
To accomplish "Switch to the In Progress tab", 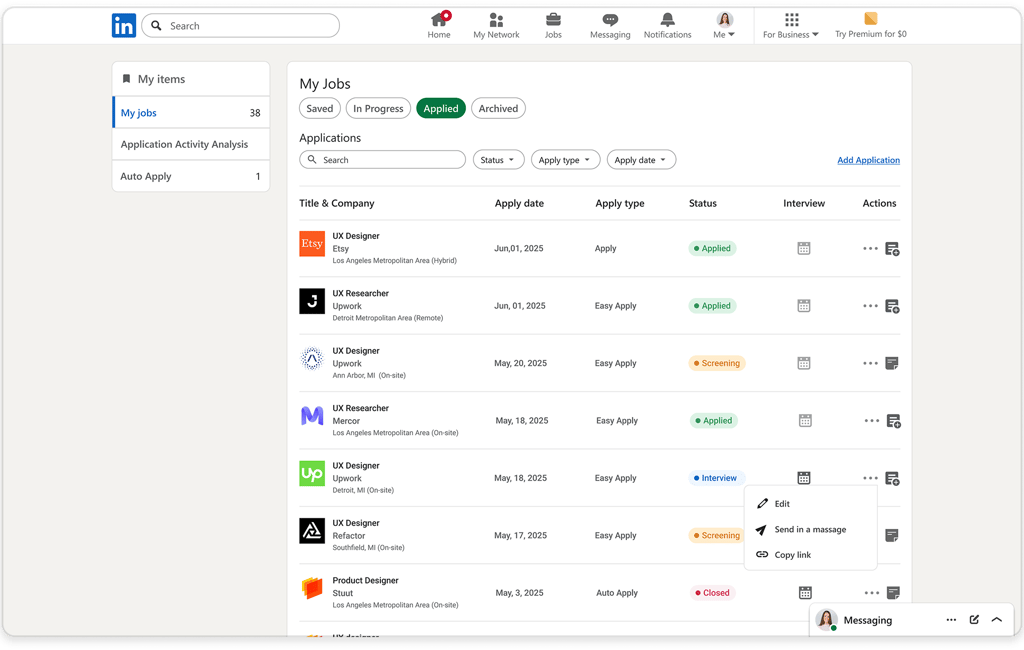I will pyautogui.click(x=378, y=108).
